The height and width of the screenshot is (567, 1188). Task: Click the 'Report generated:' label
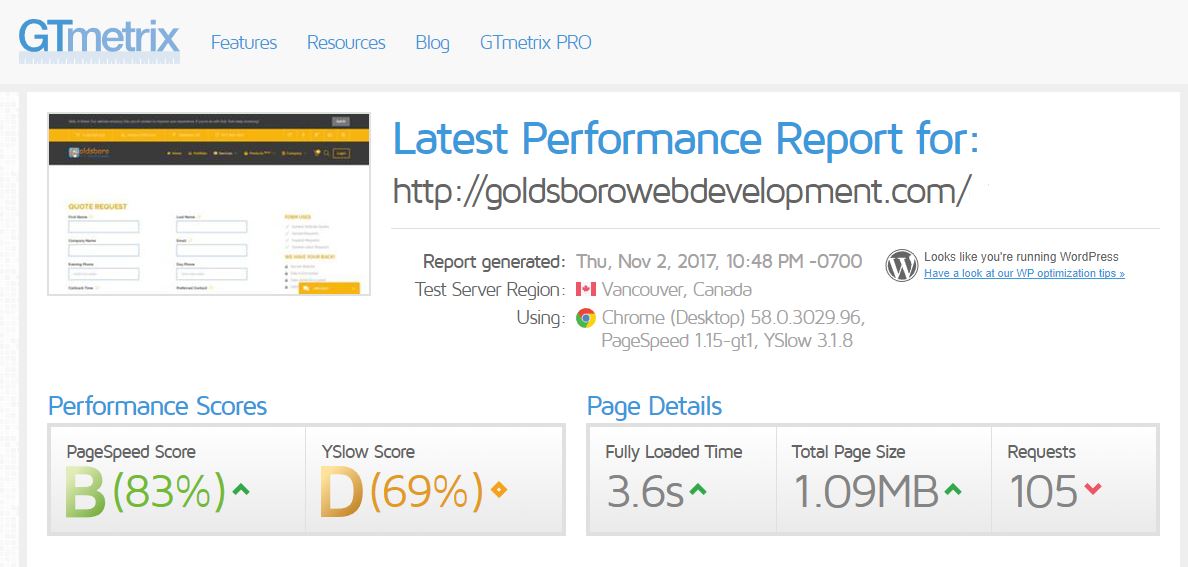pos(494,262)
